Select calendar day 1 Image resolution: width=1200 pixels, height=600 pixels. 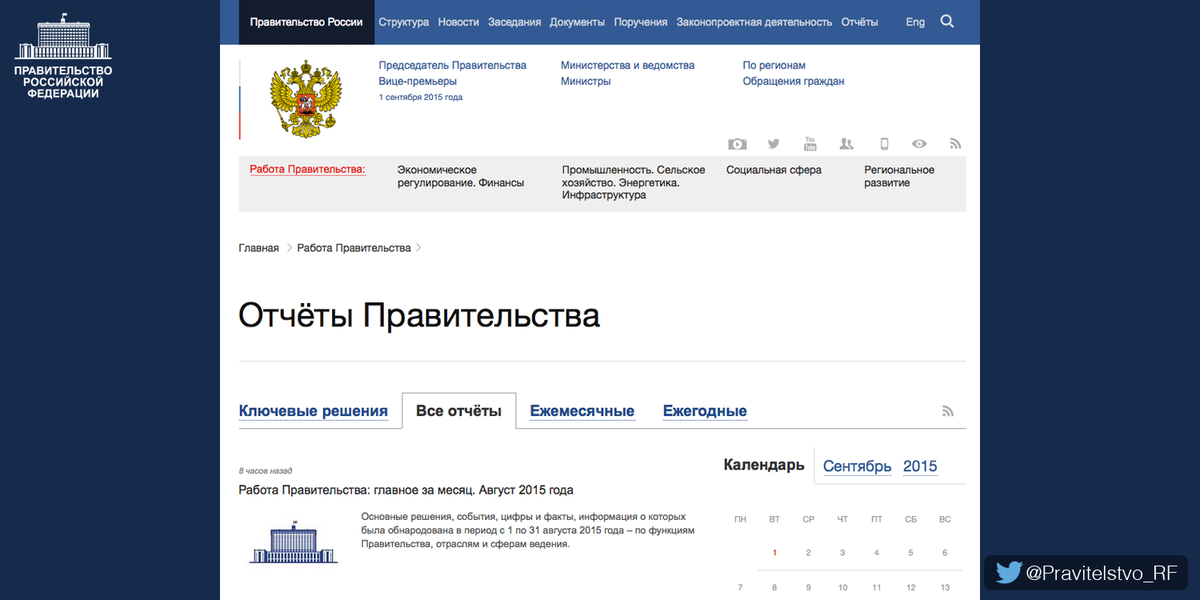coord(774,552)
